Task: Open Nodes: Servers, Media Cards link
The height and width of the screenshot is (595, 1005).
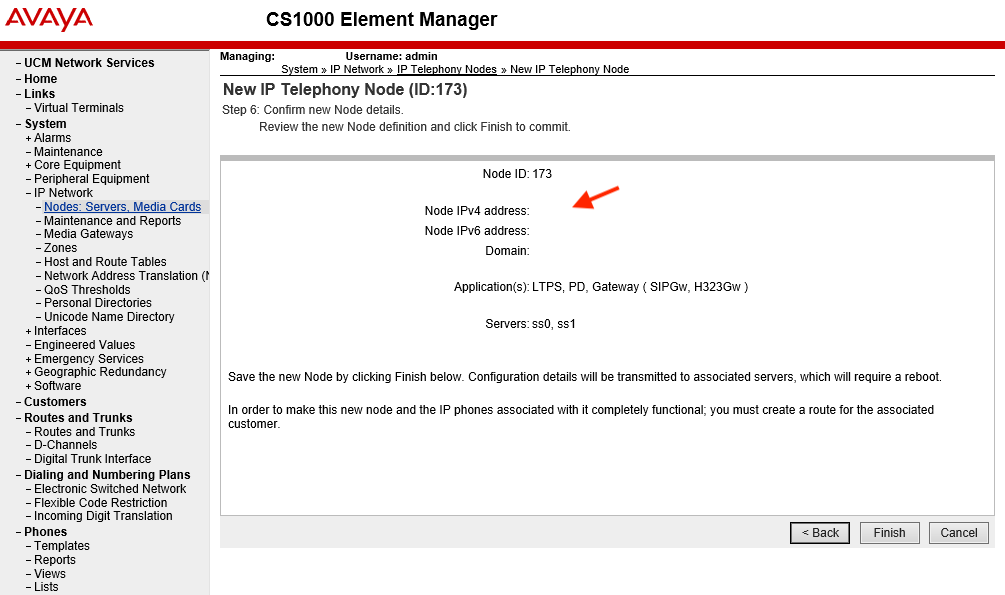Action: click(122, 206)
